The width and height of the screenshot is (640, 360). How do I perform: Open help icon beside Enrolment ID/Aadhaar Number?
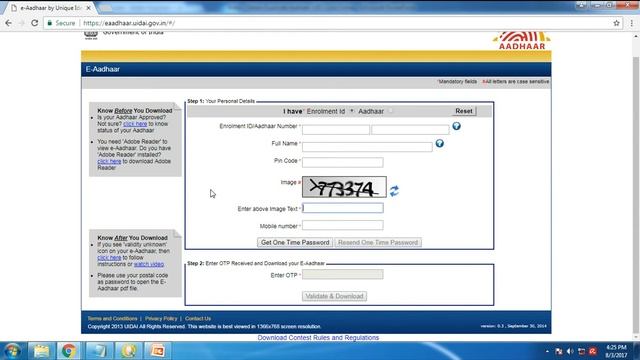tap(456, 126)
